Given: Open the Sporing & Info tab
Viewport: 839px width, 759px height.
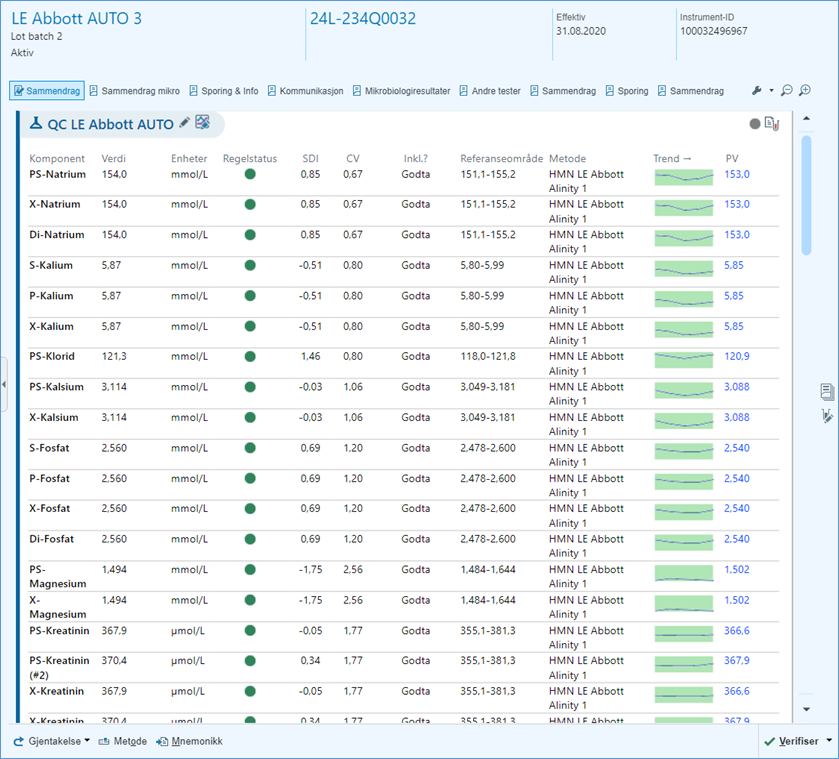Looking at the screenshot, I should 224,91.
